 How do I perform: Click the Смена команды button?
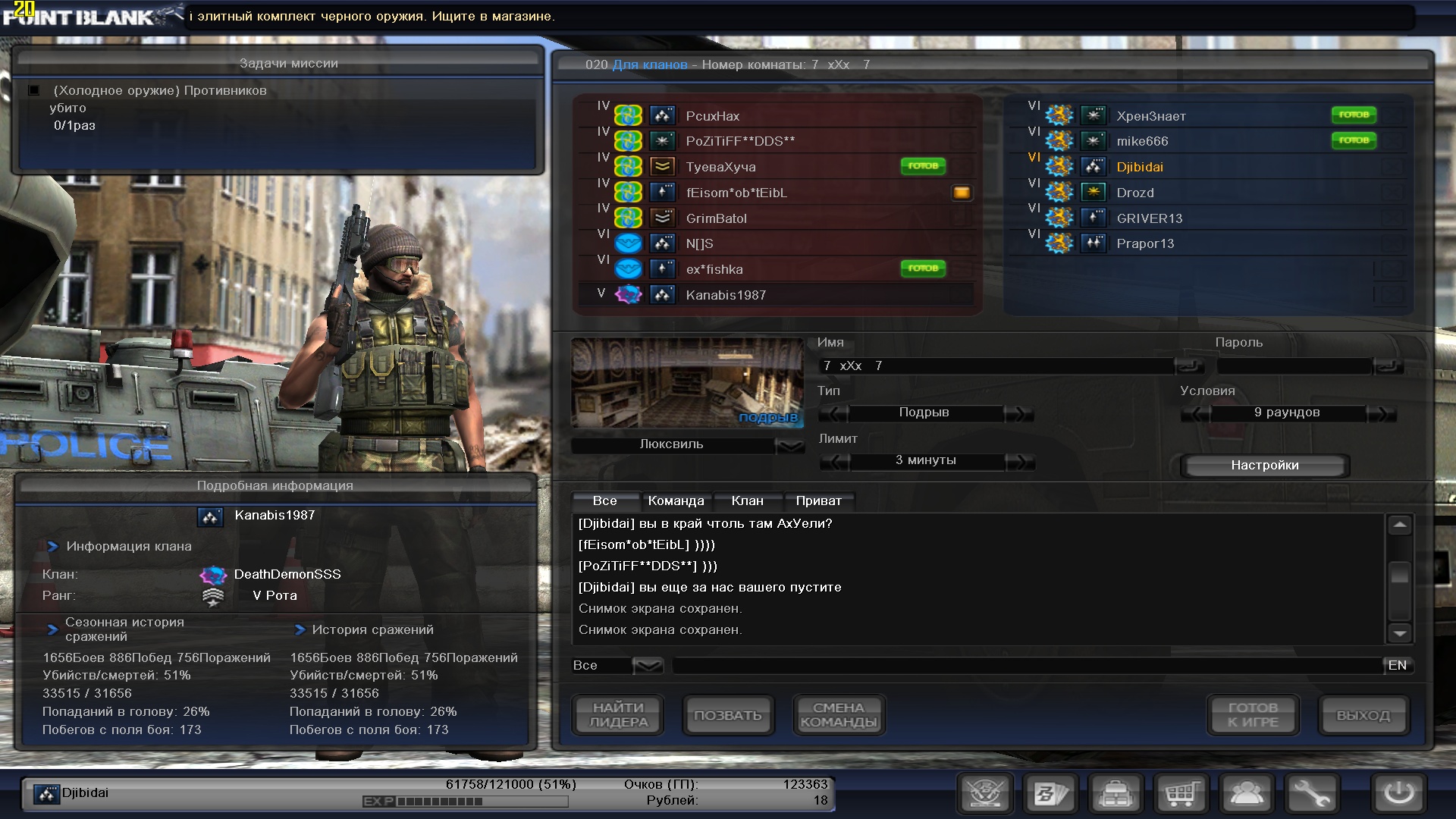click(x=838, y=715)
